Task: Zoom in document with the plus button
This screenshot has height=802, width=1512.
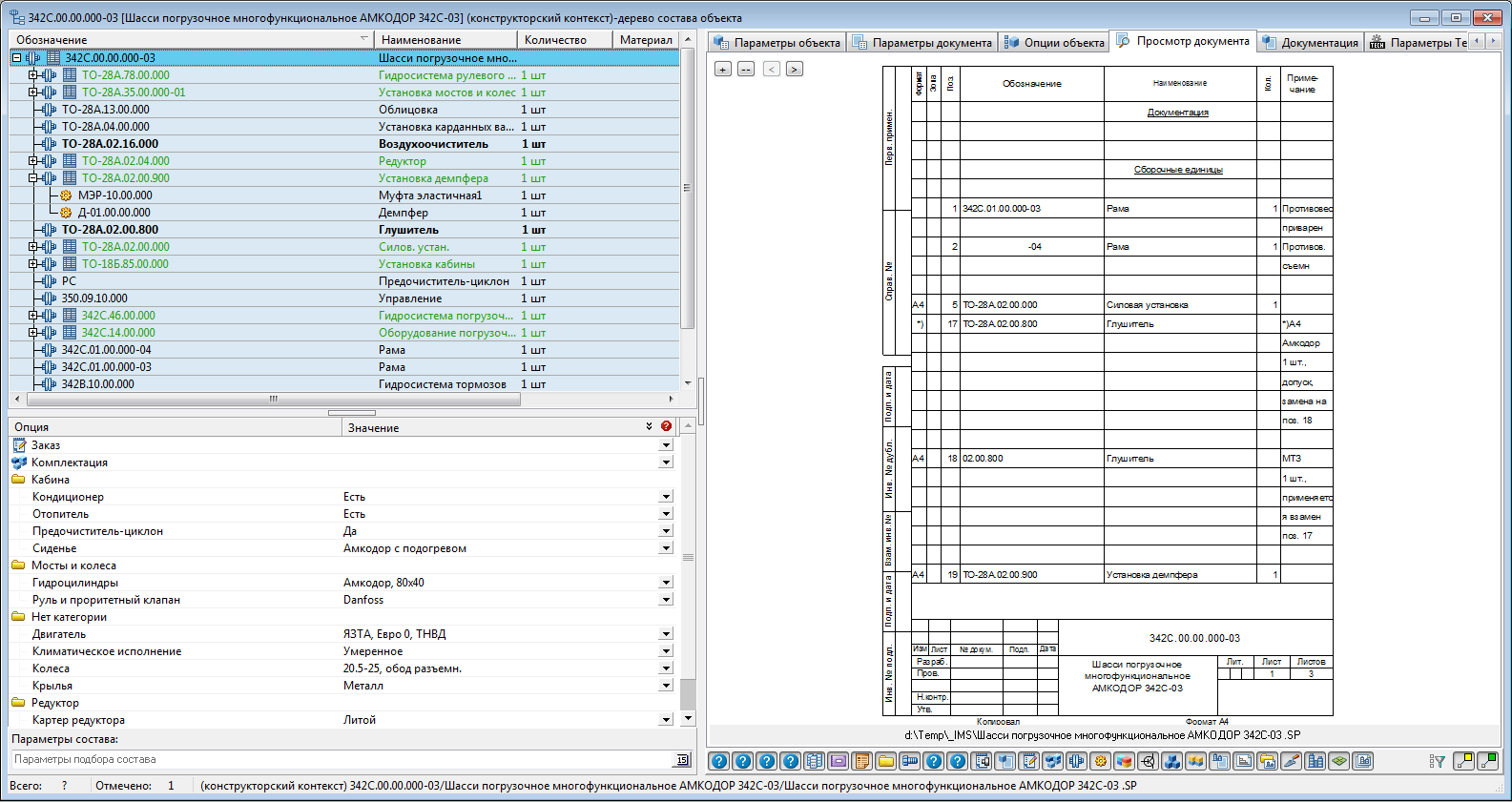Action: [723, 69]
